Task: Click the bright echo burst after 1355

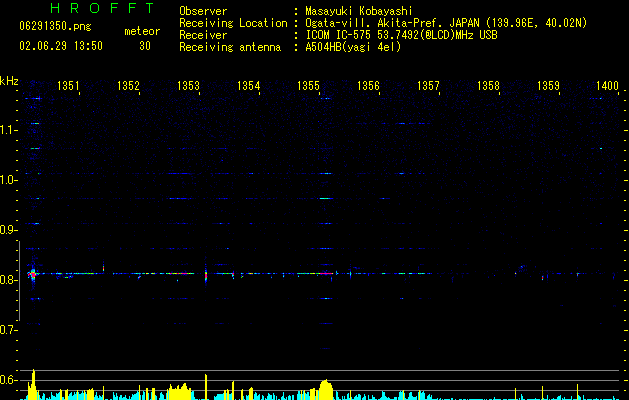Action: coord(325,273)
